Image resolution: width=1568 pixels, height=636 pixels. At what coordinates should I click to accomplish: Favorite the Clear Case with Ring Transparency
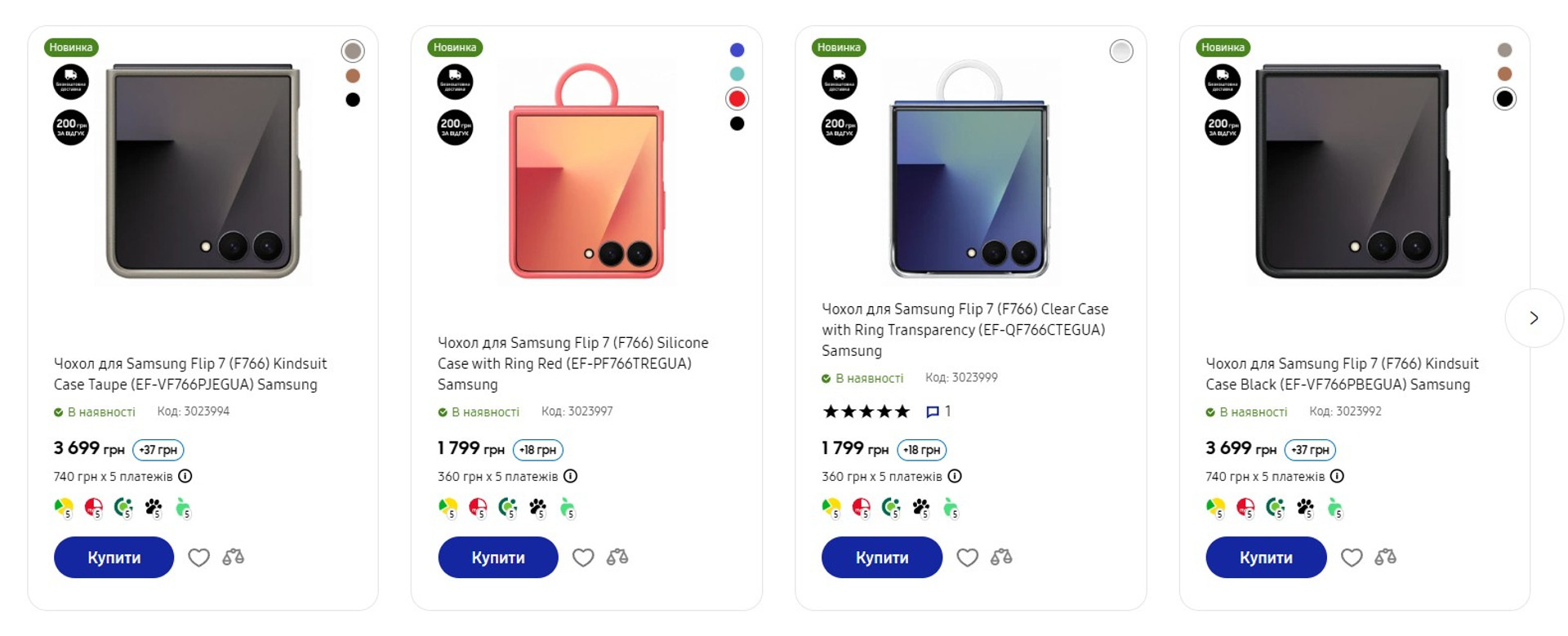[x=967, y=558]
